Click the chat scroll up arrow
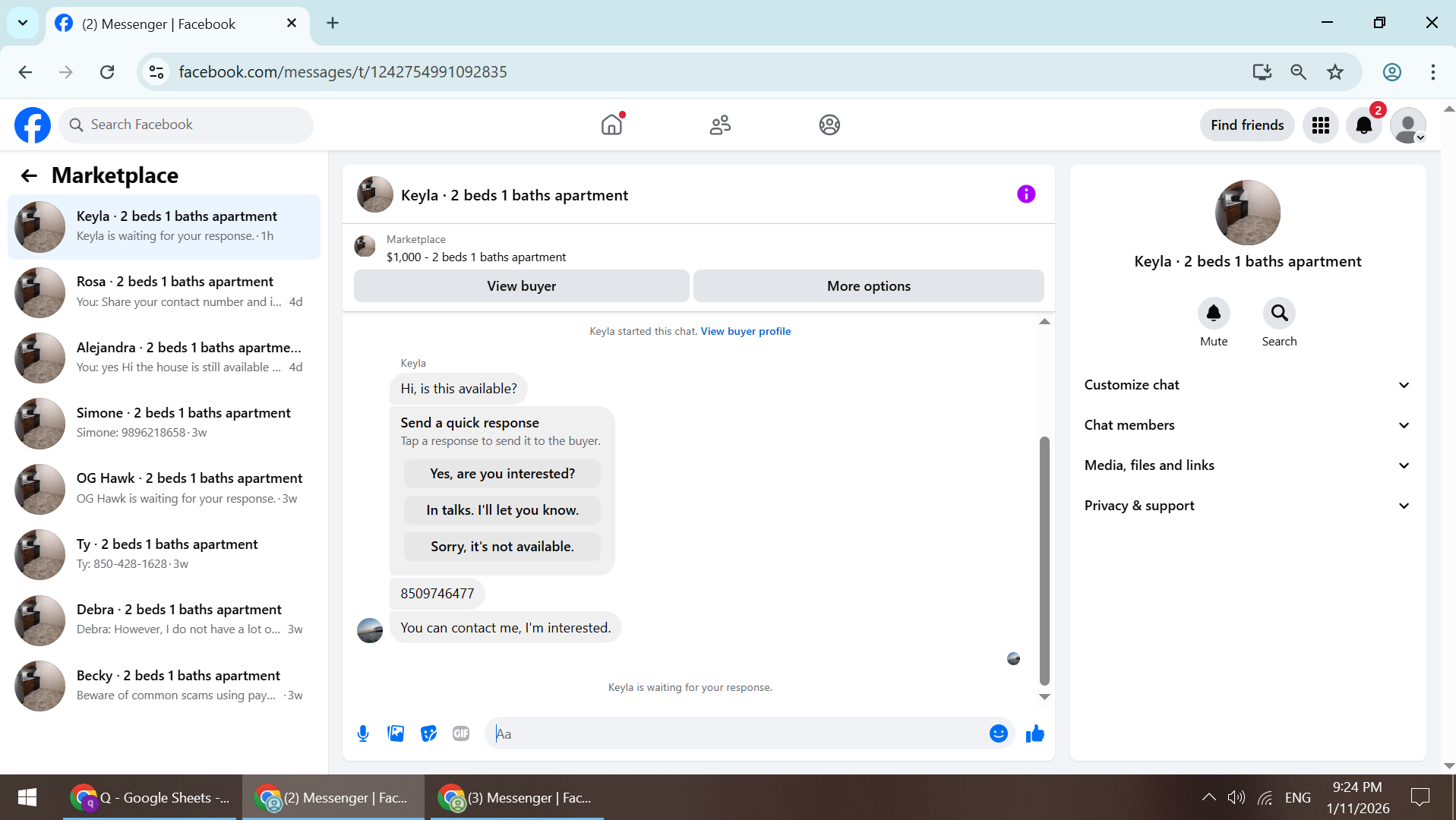Screen dimensions: 1456x820 click(1044, 322)
